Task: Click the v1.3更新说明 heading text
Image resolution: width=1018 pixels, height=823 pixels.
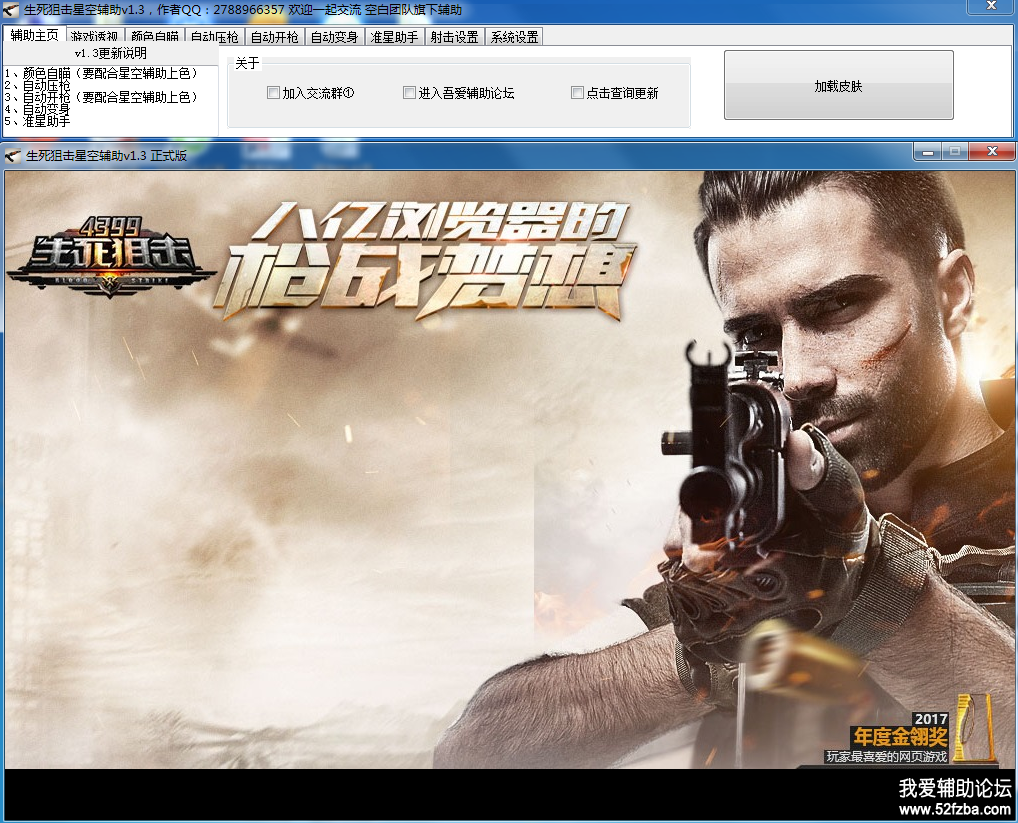Action: [x=110, y=53]
